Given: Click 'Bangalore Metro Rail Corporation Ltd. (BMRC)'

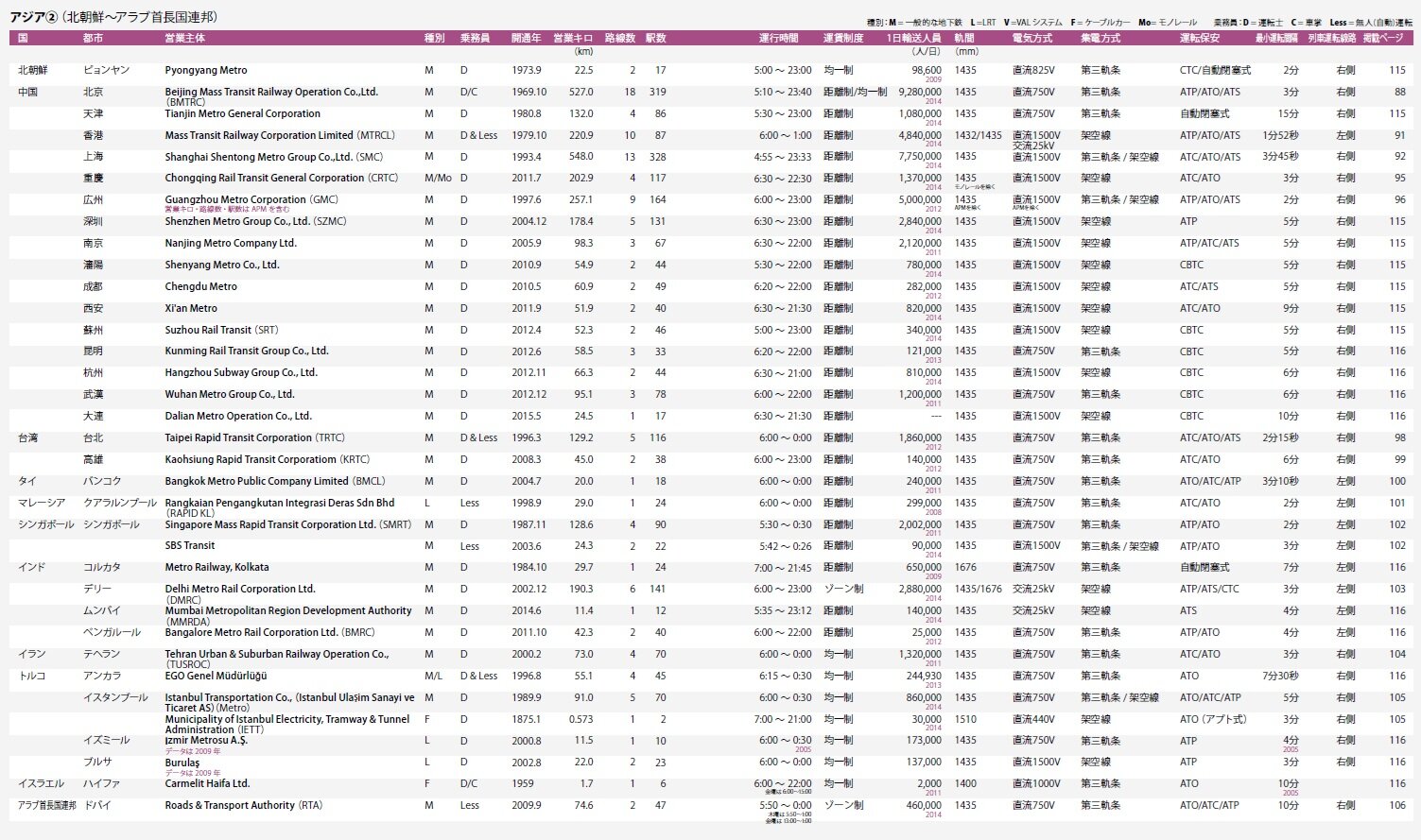Looking at the screenshot, I should coord(270,633).
